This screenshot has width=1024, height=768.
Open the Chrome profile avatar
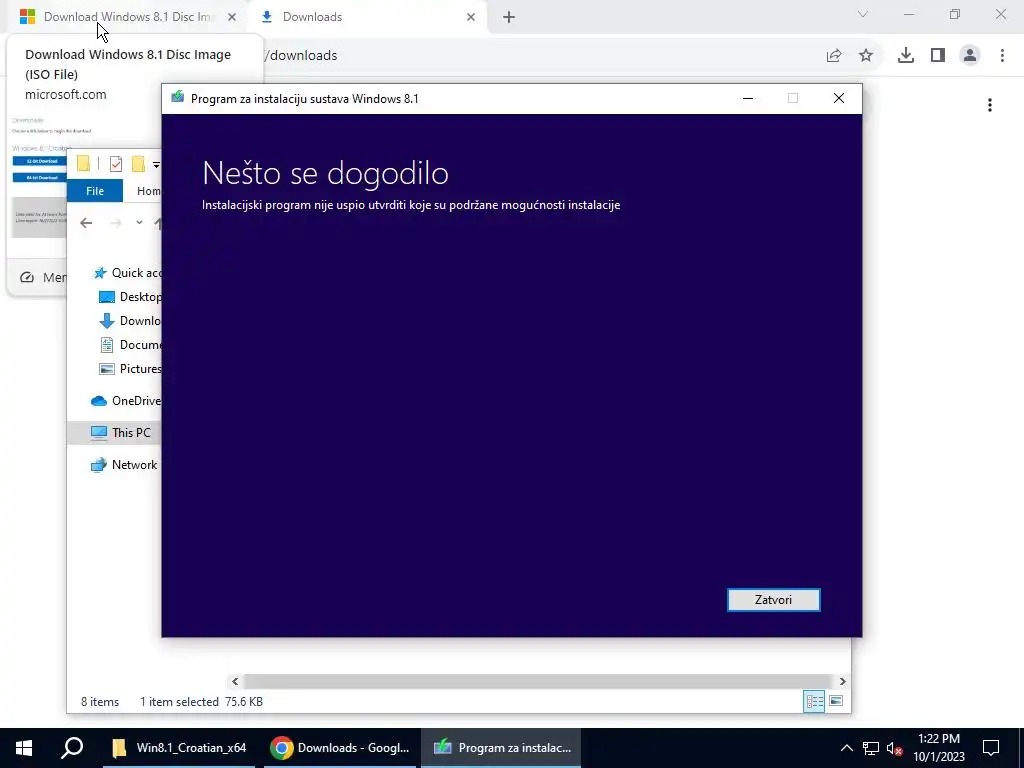coord(970,56)
